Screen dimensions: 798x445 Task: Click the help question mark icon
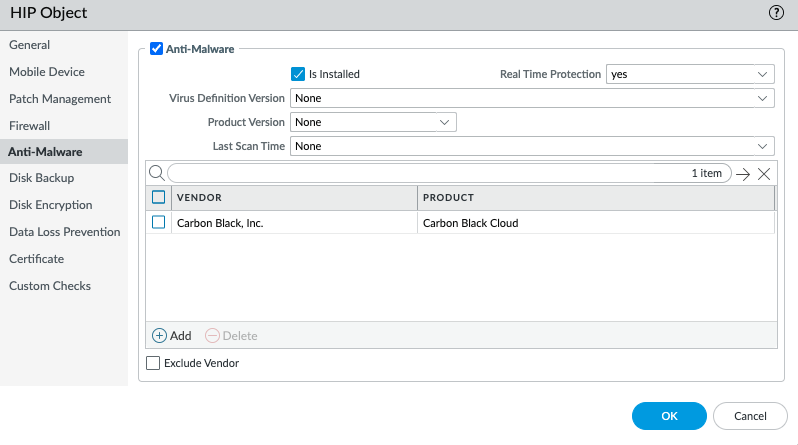pyautogui.click(x=775, y=13)
